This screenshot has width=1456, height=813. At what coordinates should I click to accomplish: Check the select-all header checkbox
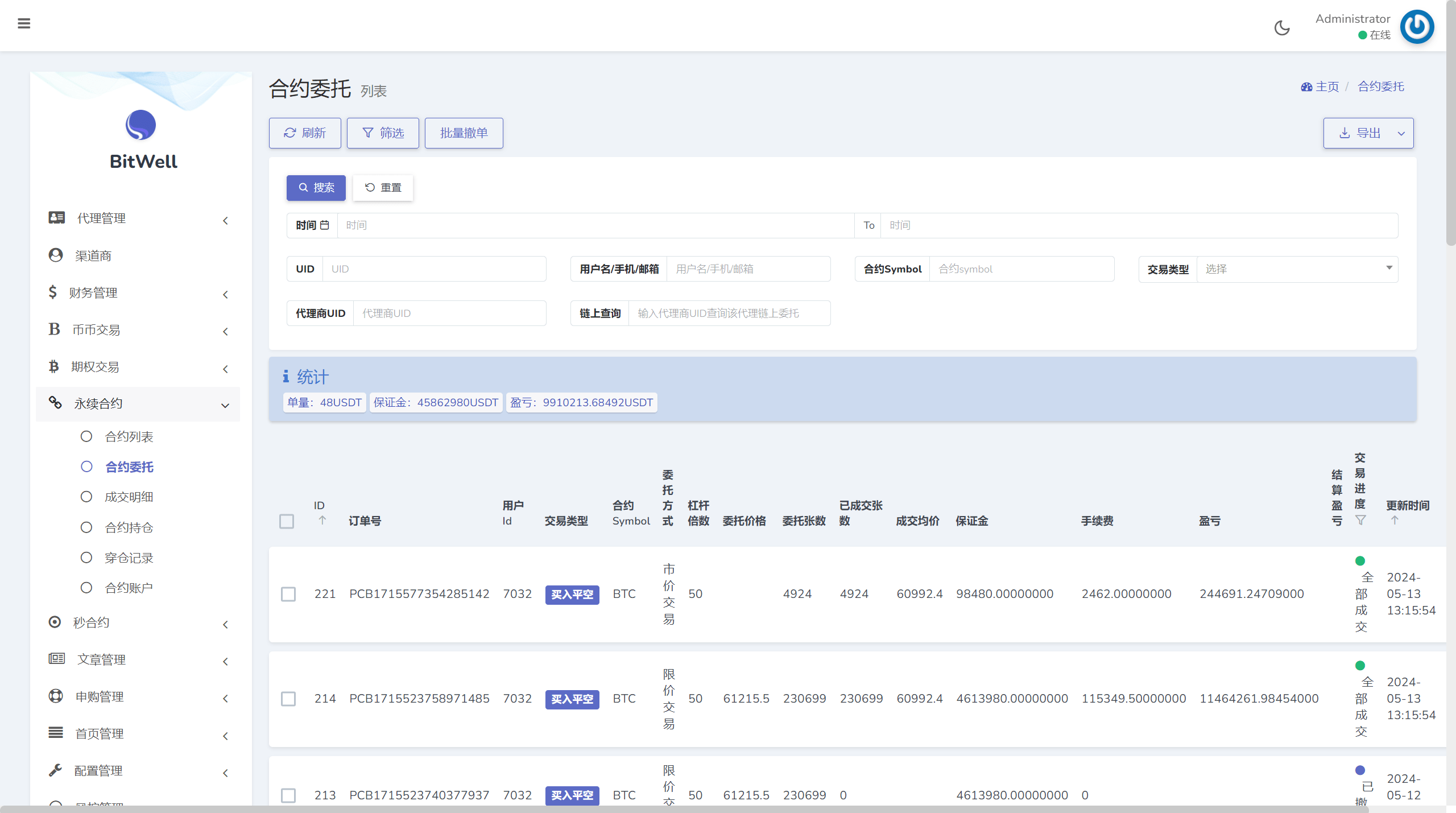[x=287, y=521]
